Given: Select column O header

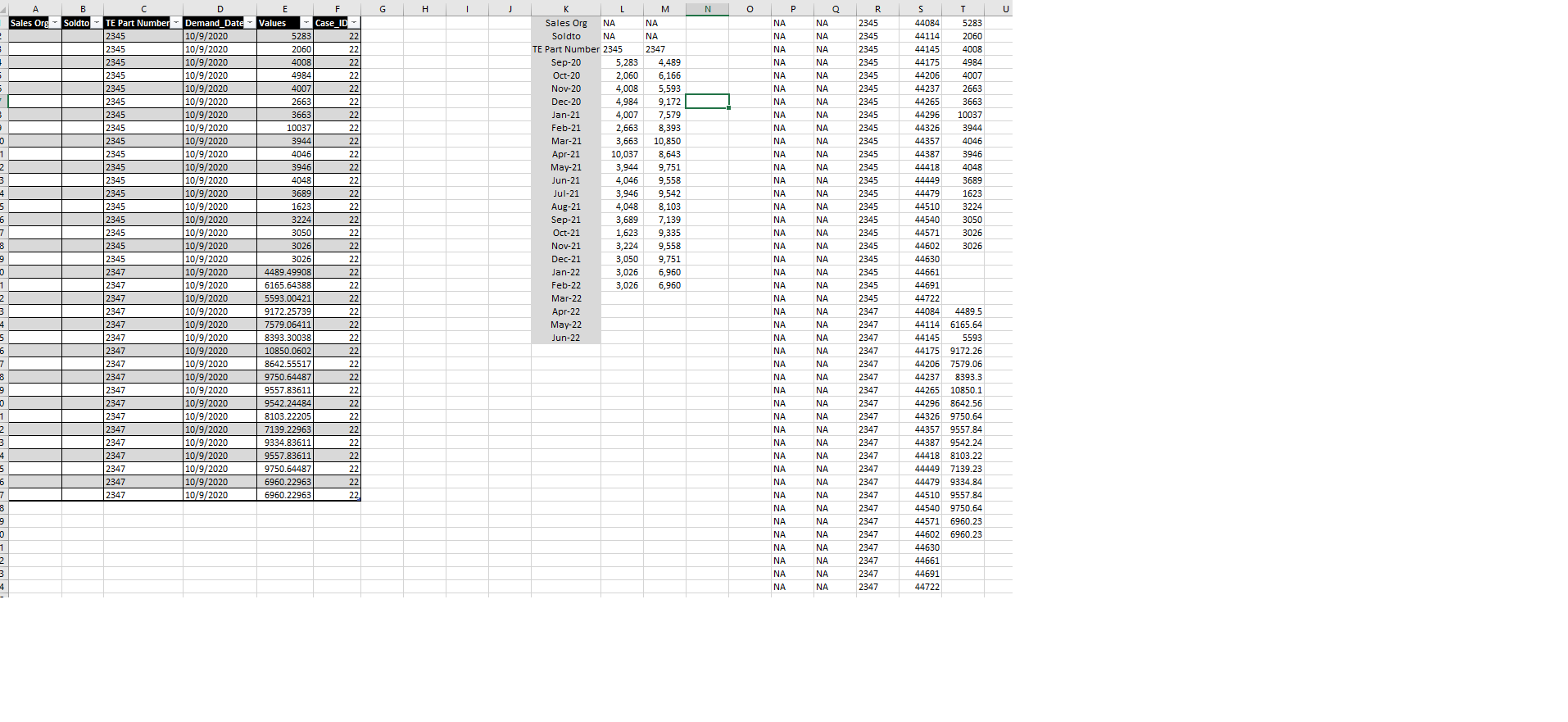Looking at the screenshot, I should pos(750,9).
